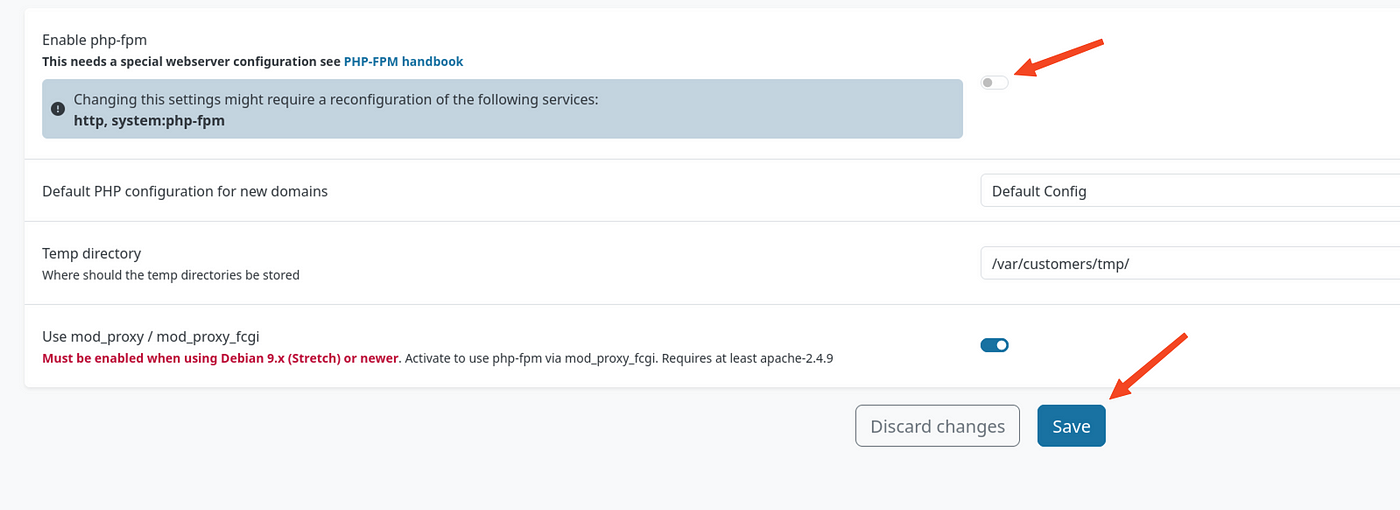Viewport: 1400px width, 510px height.
Task: Click the 'Temp directory' setting label
Action: [91, 253]
